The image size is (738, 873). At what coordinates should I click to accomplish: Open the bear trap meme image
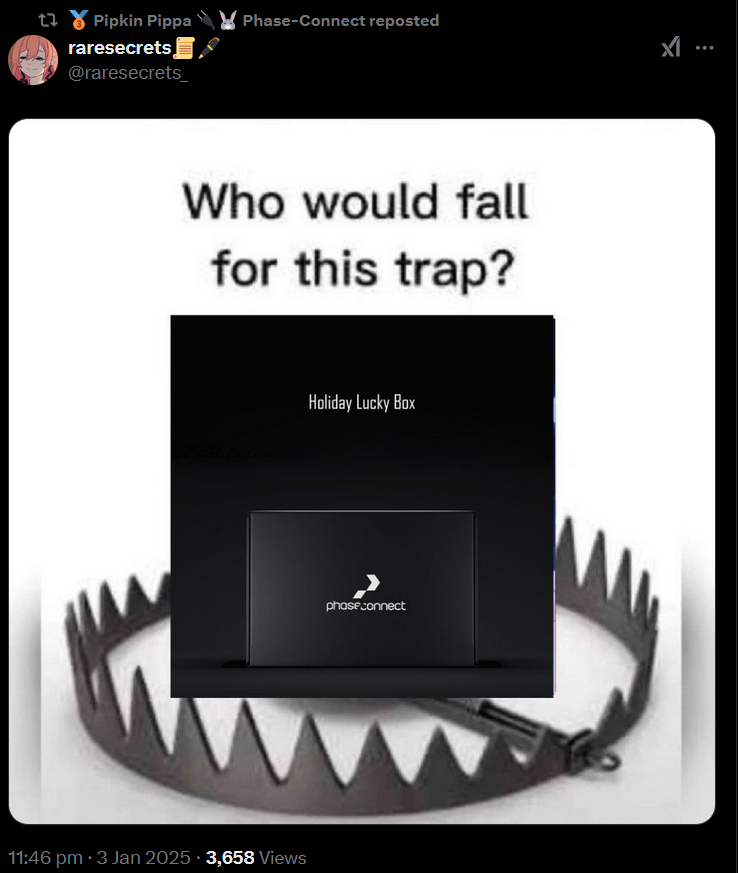point(362,471)
